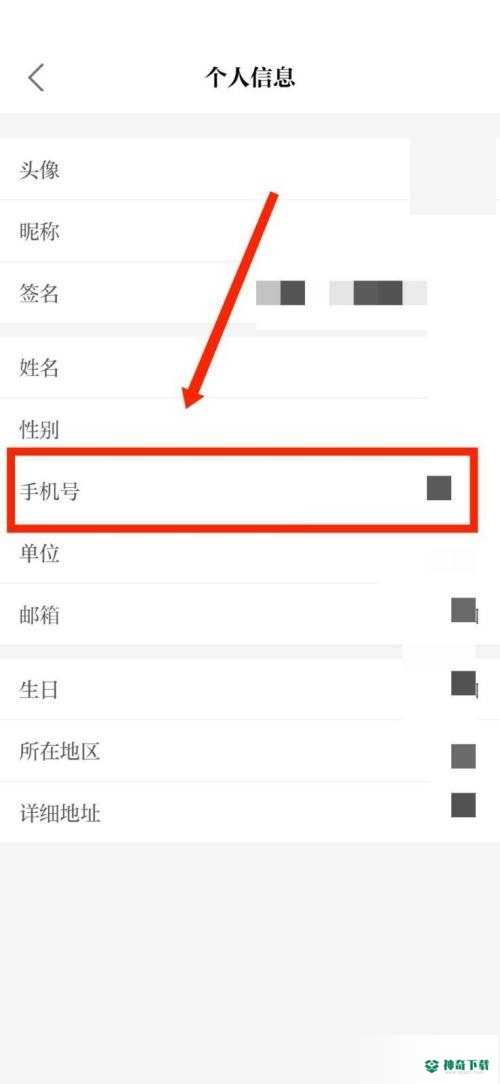Viewport: 500px width, 1084px height.
Task: Click the gray block in 详细地址 row
Action: (x=463, y=805)
